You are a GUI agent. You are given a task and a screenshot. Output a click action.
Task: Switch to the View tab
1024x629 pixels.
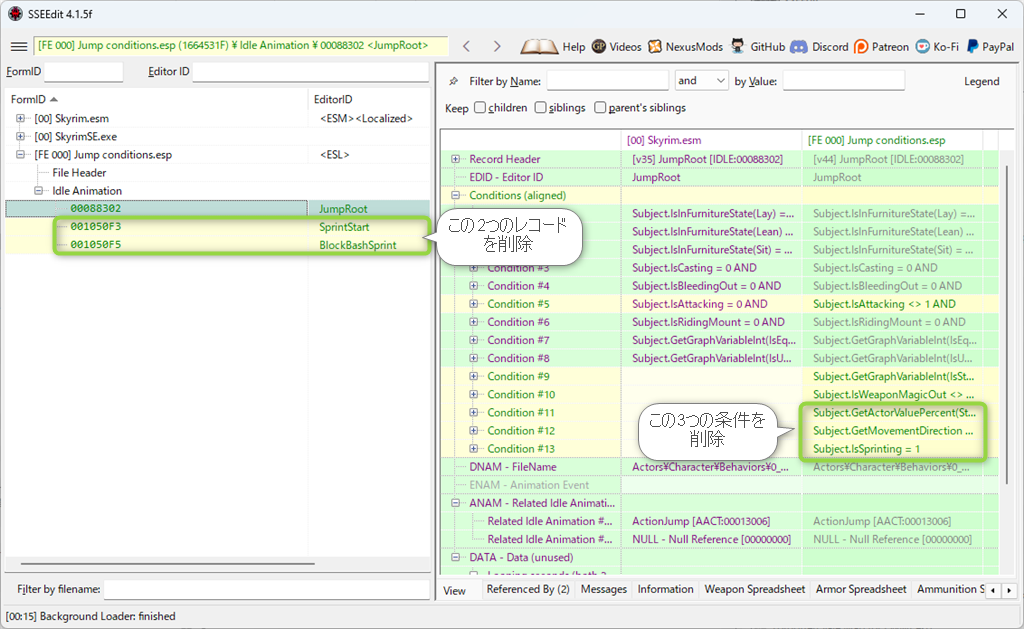point(455,590)
